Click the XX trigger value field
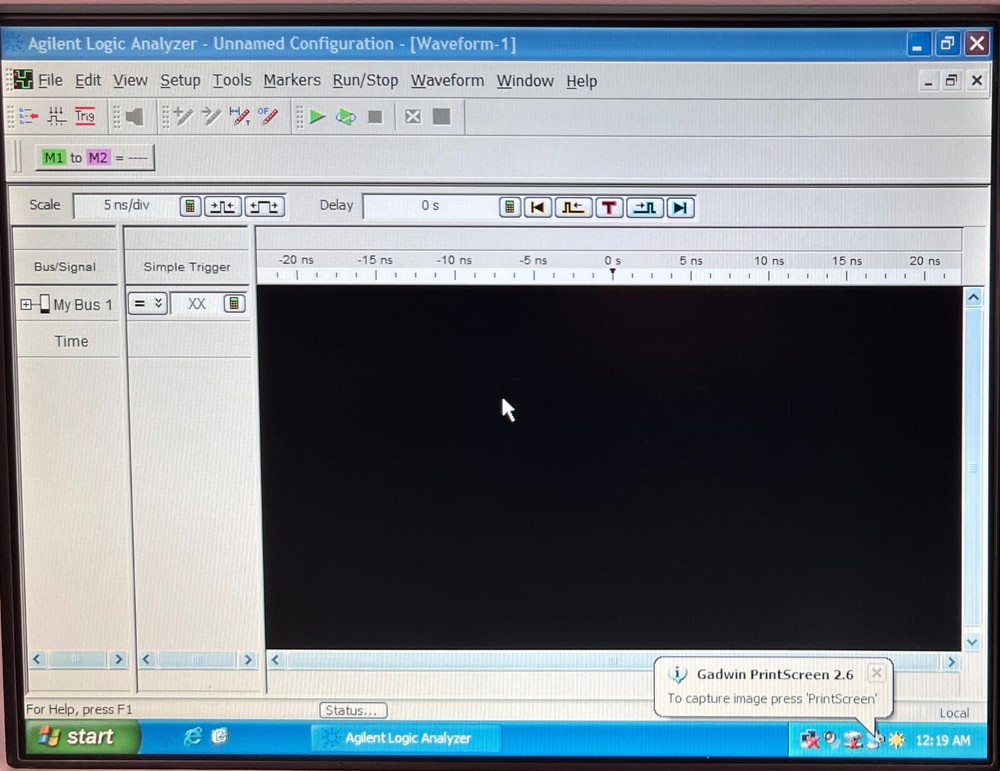Screen dimensions: 1000x771 (196, 304)
